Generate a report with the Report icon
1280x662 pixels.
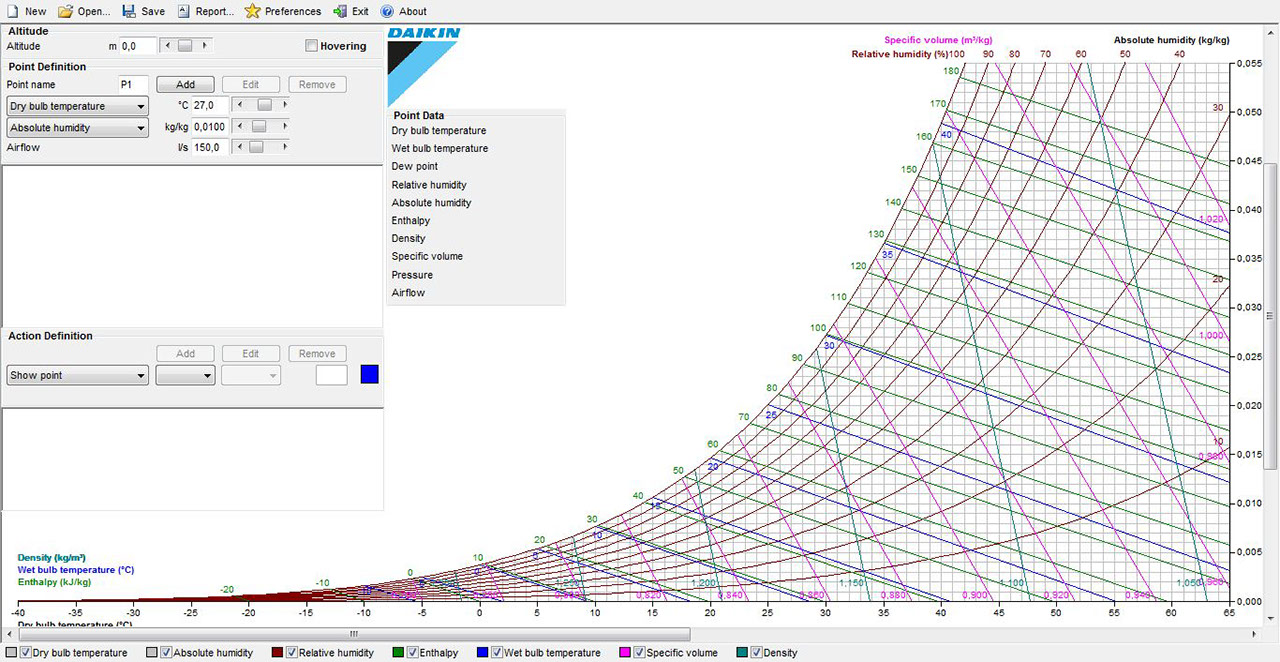pyautogui.click(x=184, y=11)
